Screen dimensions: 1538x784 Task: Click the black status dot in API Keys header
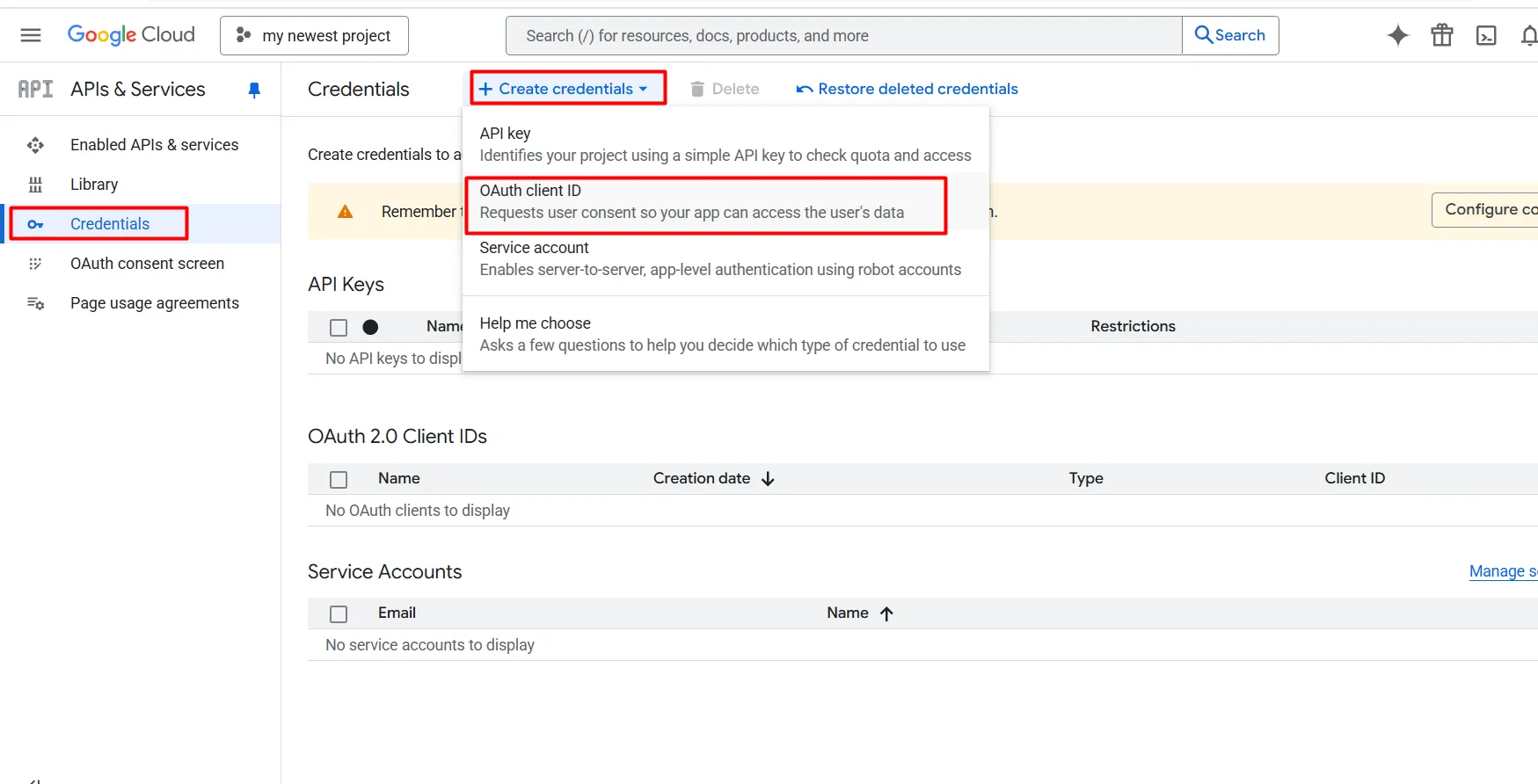[x=370, y=327]
